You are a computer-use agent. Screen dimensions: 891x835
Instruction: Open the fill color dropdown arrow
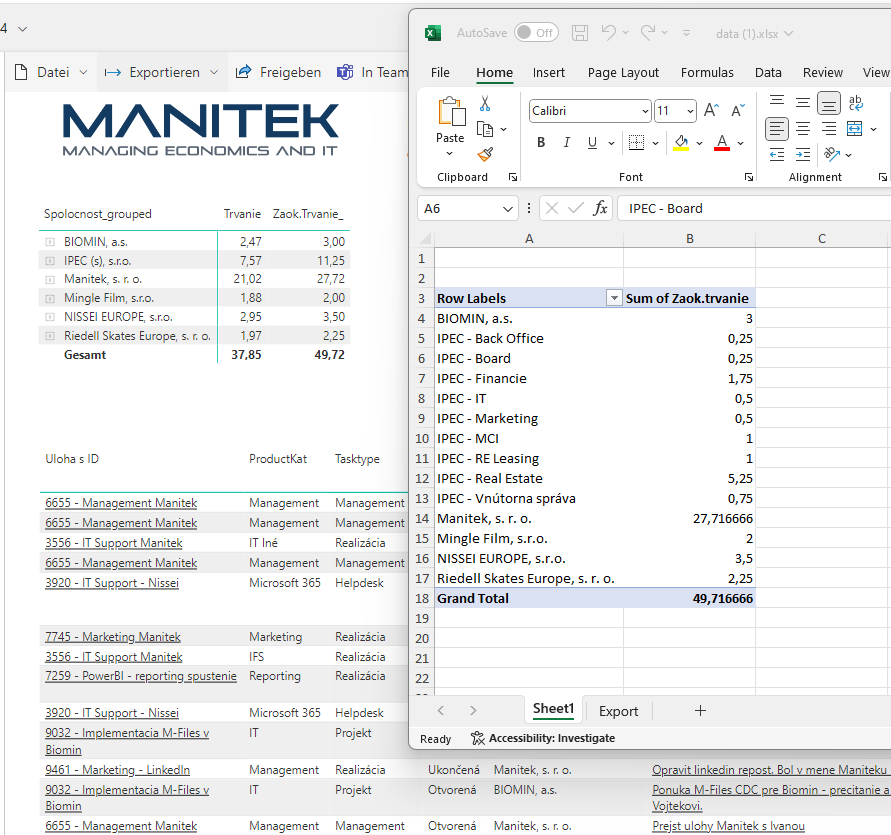700,143
